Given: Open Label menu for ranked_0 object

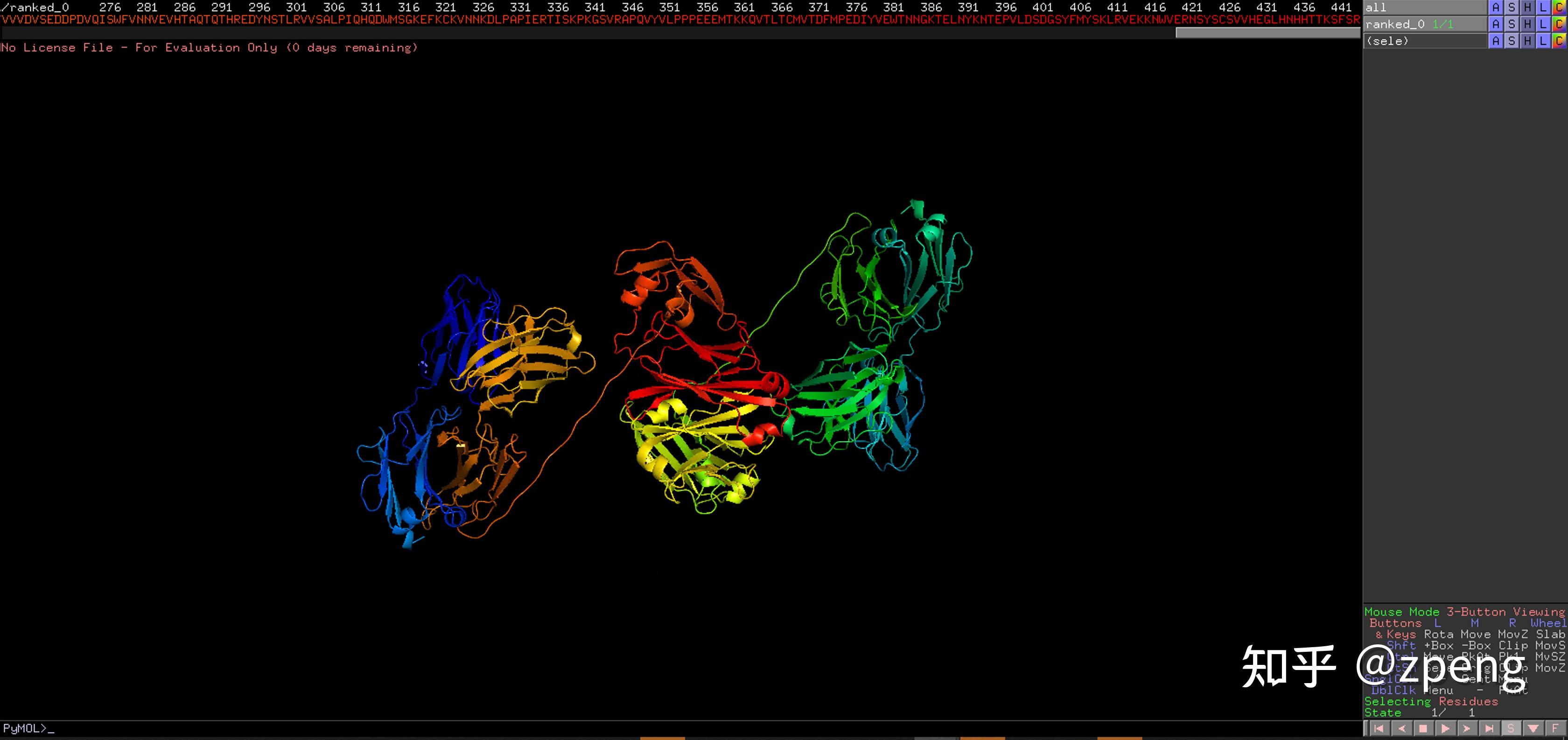Looking at the screenshot, I should [1543, 24].
